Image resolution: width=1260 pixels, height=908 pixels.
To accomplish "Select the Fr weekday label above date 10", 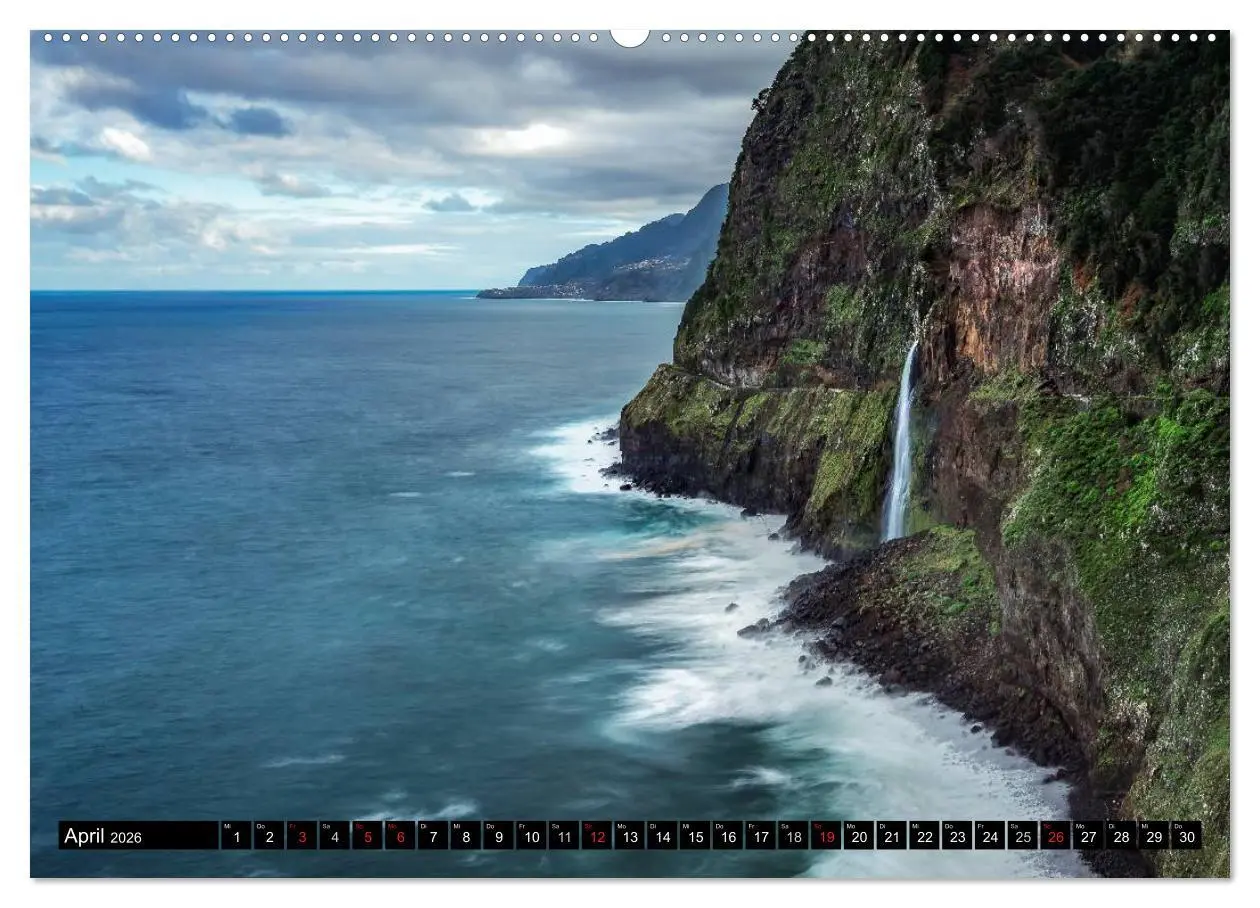I will point(522,824).
